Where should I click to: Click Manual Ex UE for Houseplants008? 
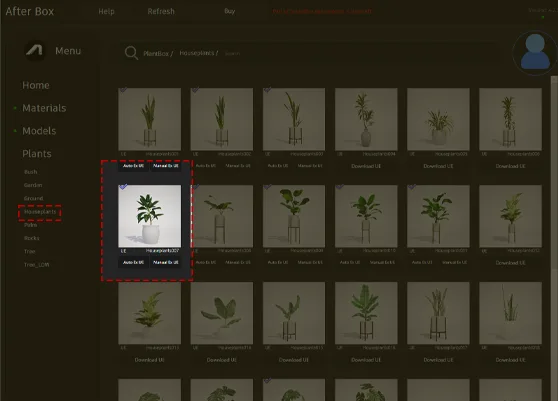(238, 263)
